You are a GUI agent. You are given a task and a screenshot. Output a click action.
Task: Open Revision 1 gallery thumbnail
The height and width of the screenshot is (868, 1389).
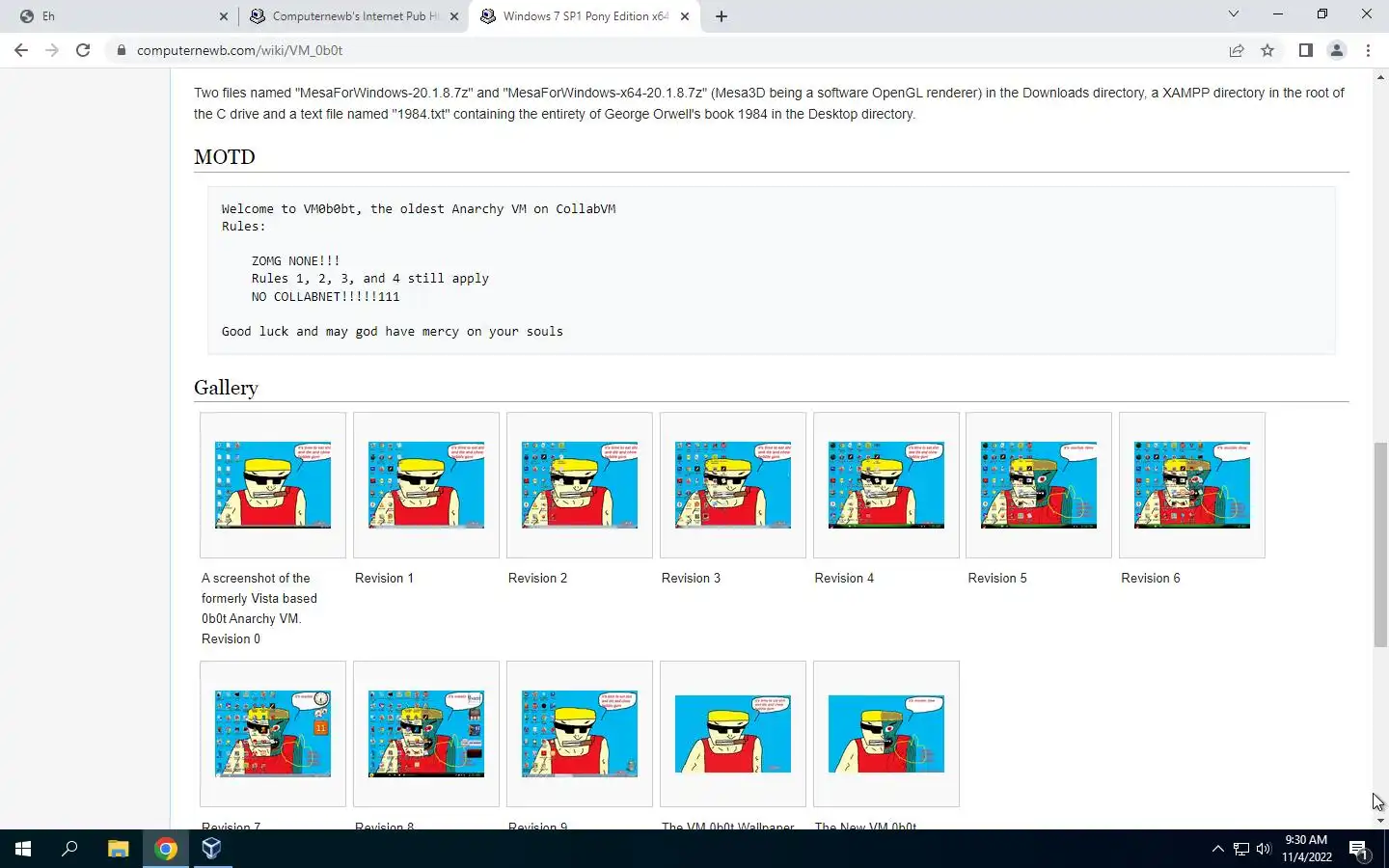tap(426, 485)
